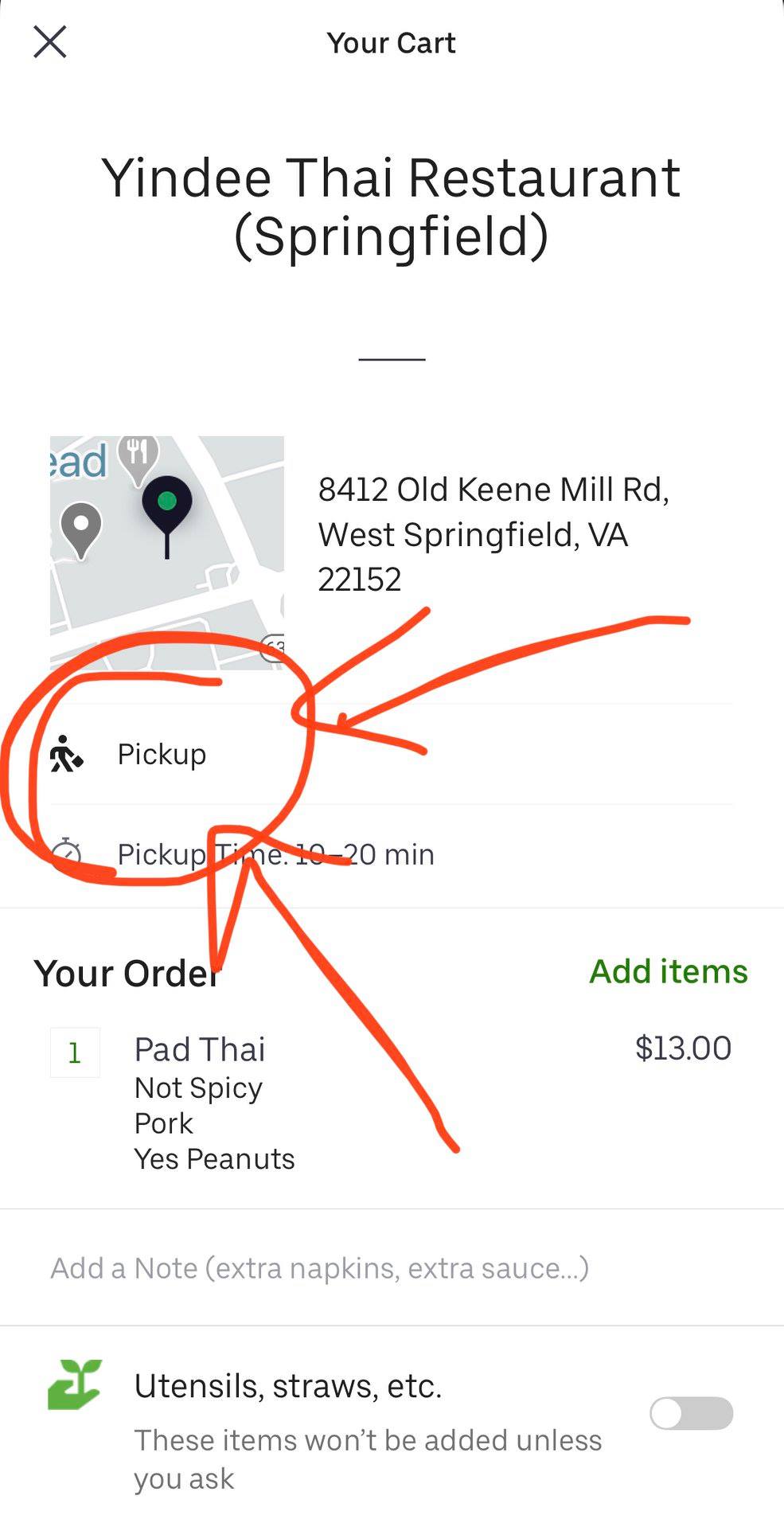Close the cart with the X icon
Image resolution: width=784 pixels, height=1515 pixels.
(x=49, y=42)
